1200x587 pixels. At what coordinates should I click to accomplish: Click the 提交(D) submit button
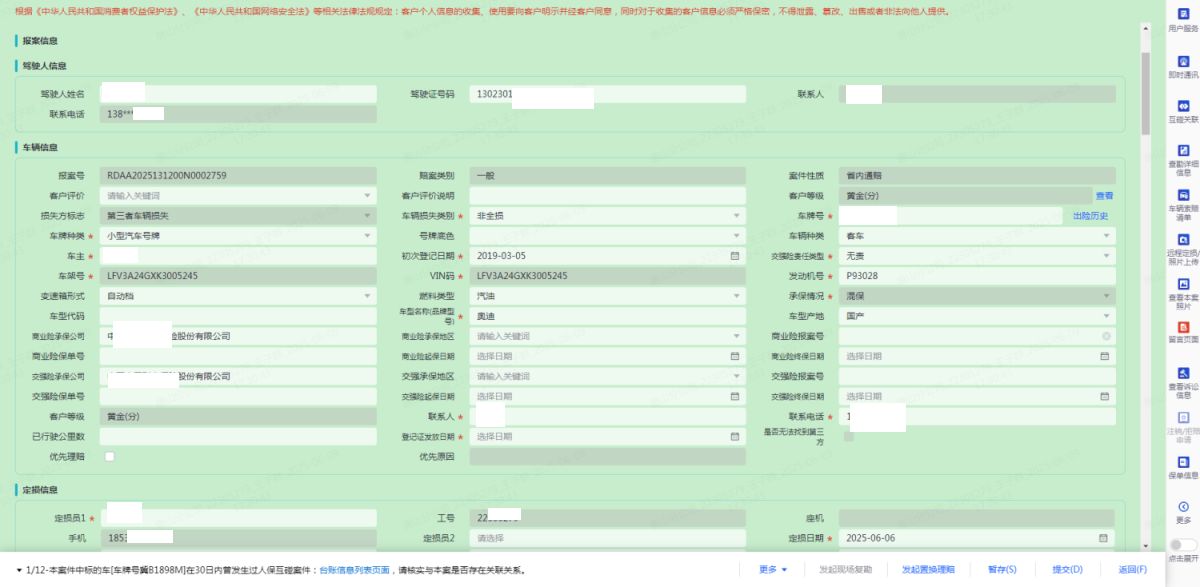pos(1067,570)
